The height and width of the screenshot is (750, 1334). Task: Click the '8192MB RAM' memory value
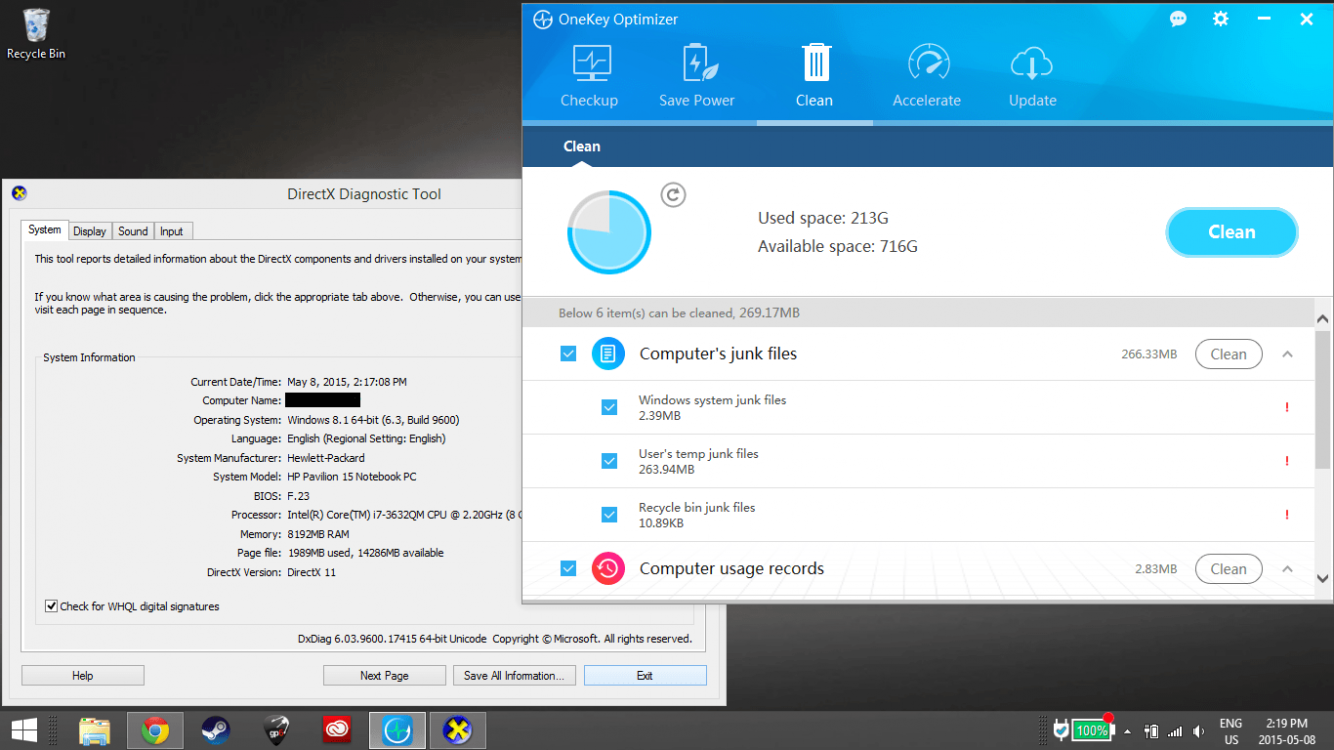click(320, 534)
